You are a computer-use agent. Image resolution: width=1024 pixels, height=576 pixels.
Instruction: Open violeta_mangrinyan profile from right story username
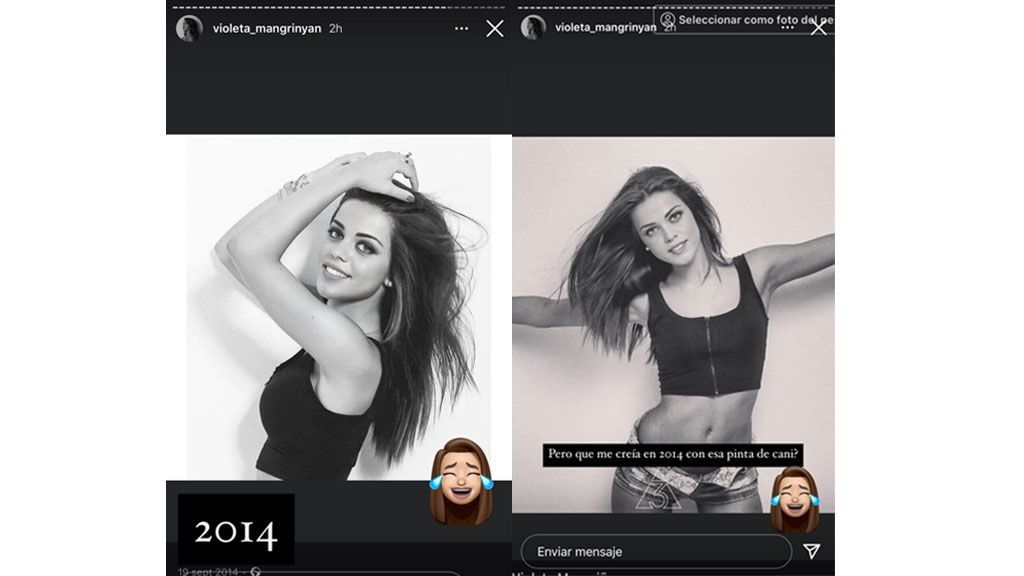(x=605, y=28)
